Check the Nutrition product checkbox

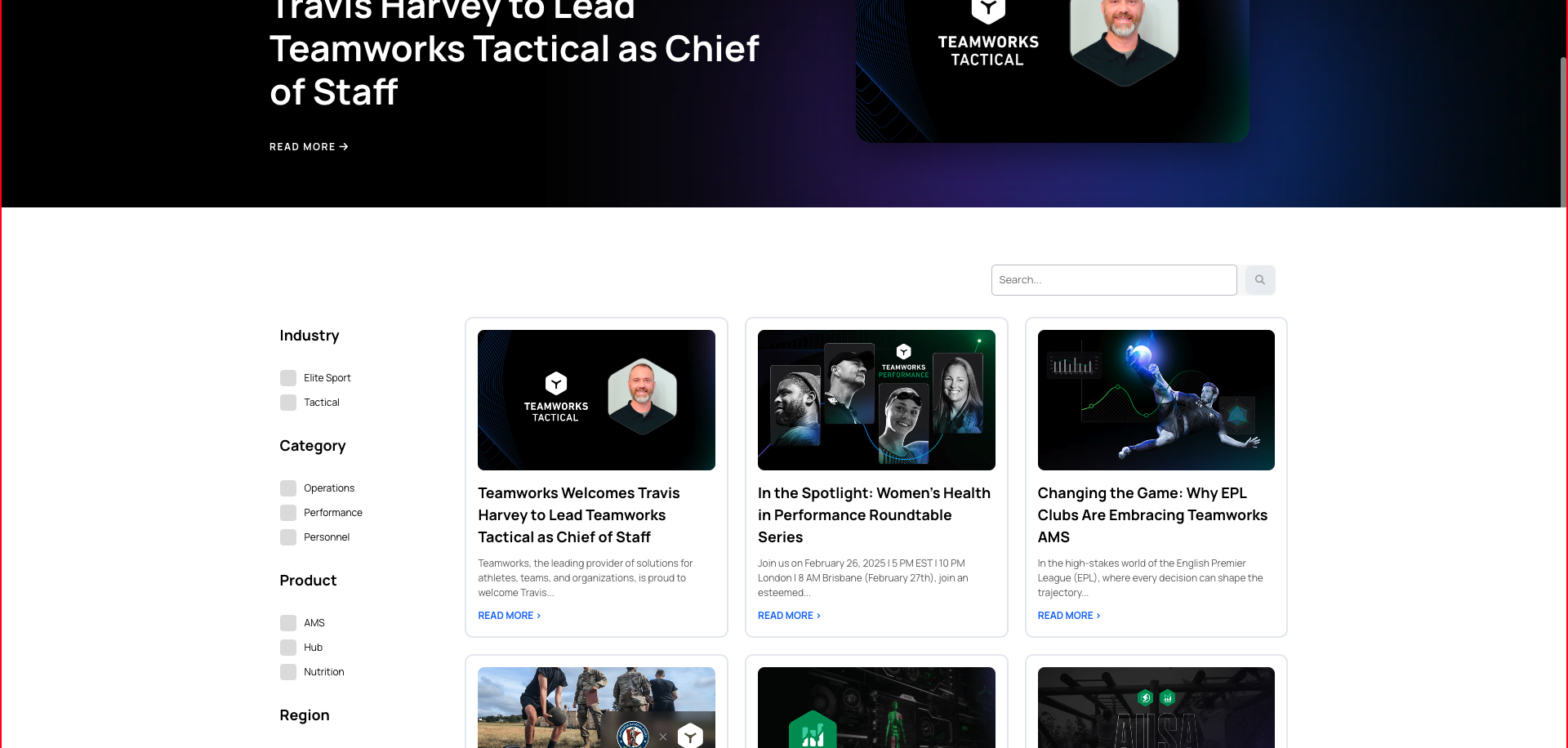[x=288, y=672]
